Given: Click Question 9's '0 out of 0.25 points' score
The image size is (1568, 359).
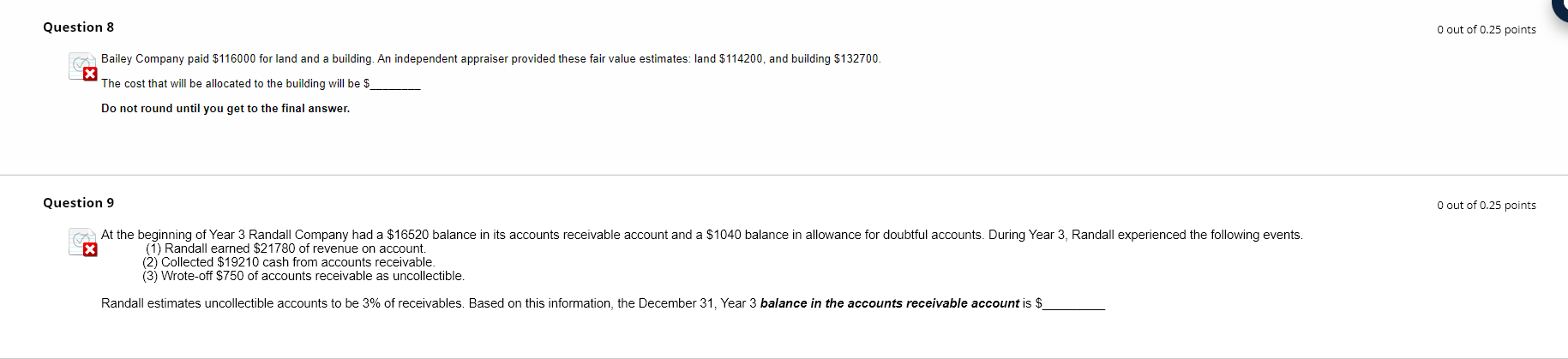Looking at the screenshot, I should [x=1486, y=206].
